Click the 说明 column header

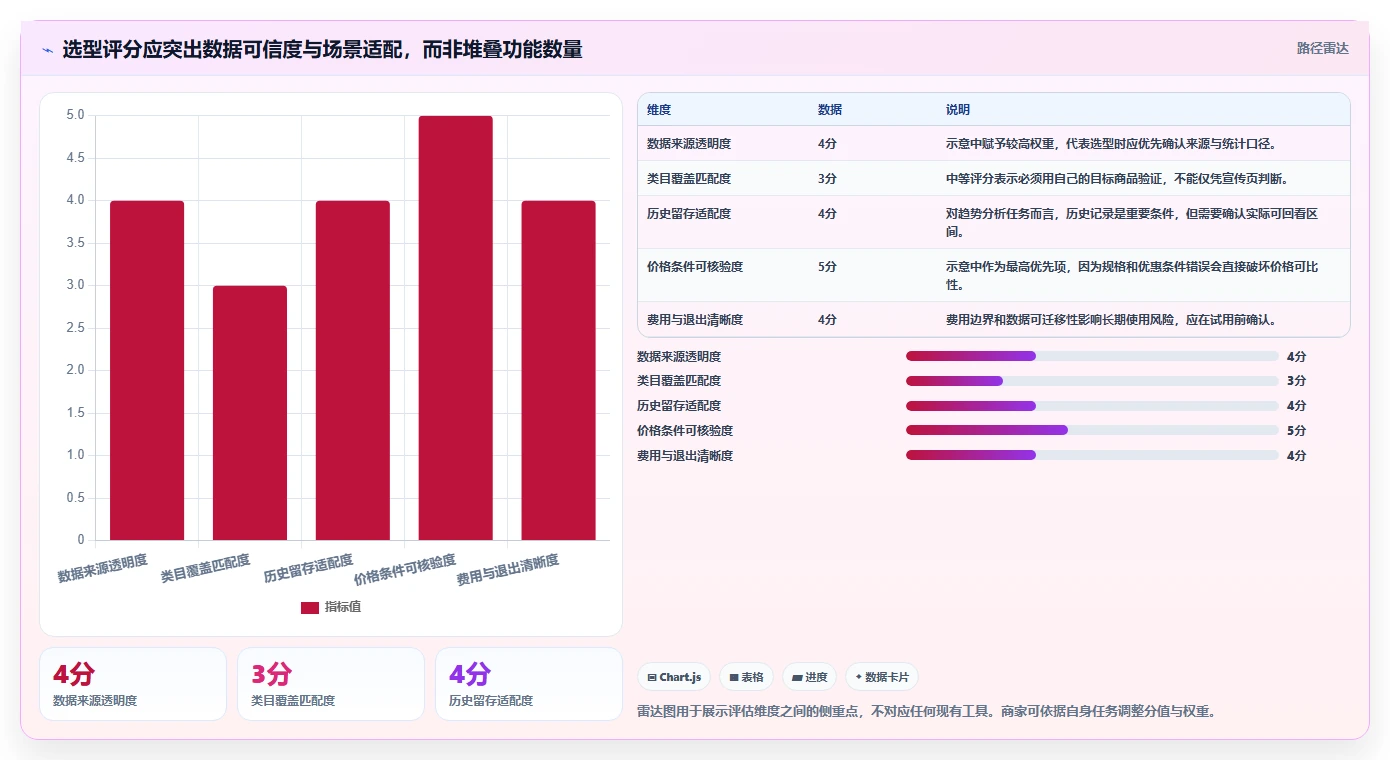tap(958, 110)
